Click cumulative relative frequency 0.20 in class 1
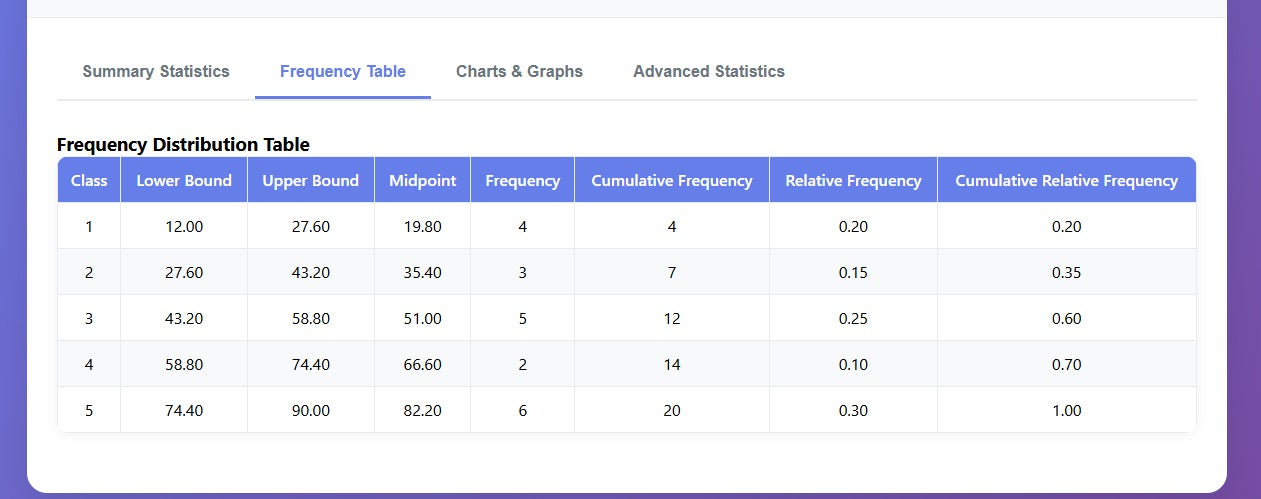This screenshot has width=1261, height=499. tap(1067, 227)
